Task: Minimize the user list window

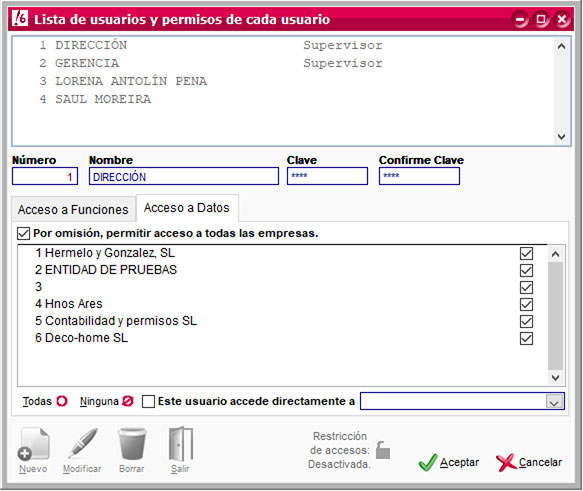Action: [521, 19]
